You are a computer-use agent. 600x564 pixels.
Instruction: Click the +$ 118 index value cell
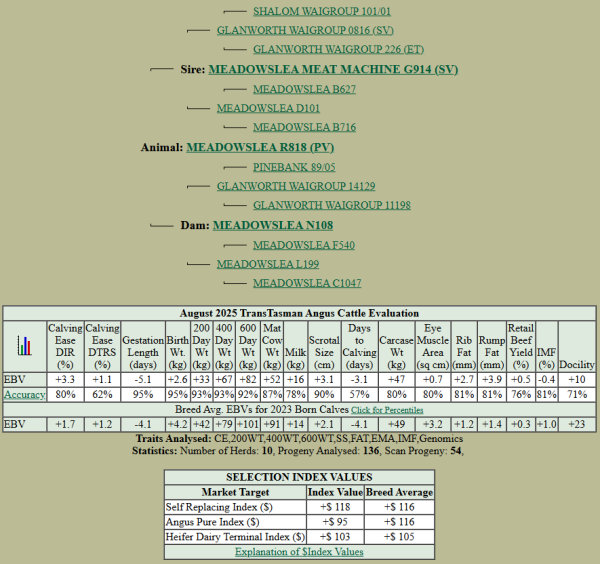[x=335, y=507]
